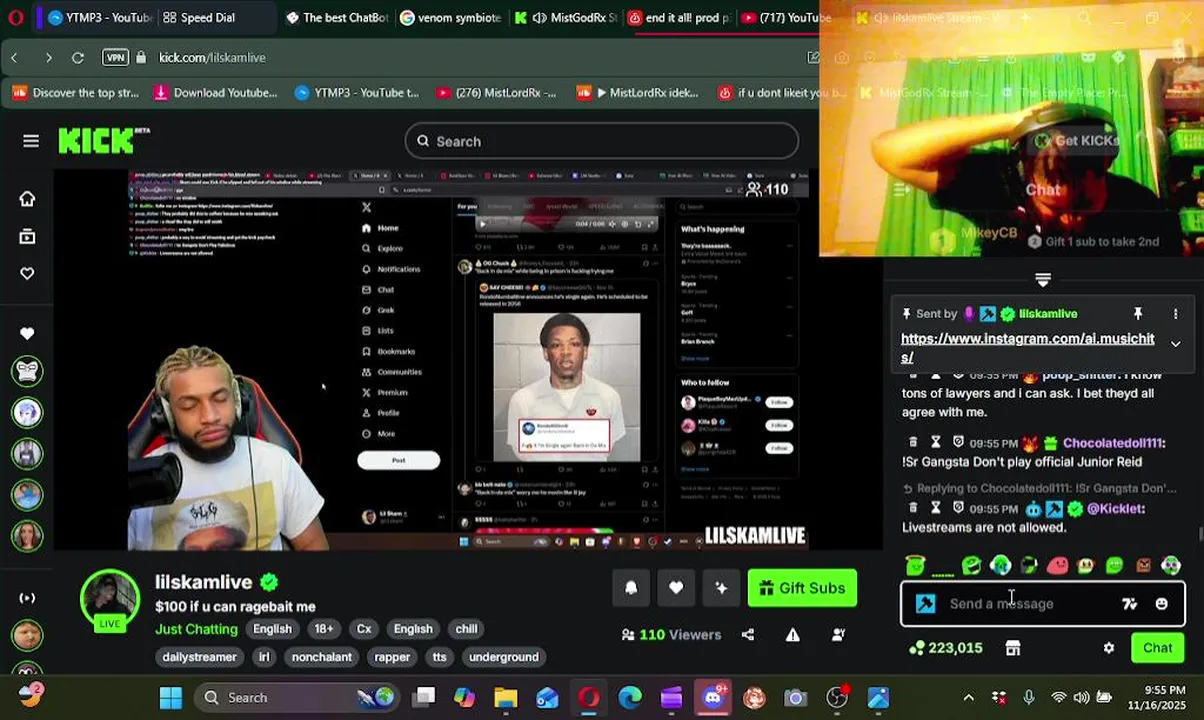Open Discover the top str... bookmark

pyautogui.click(x=76, y=93)
